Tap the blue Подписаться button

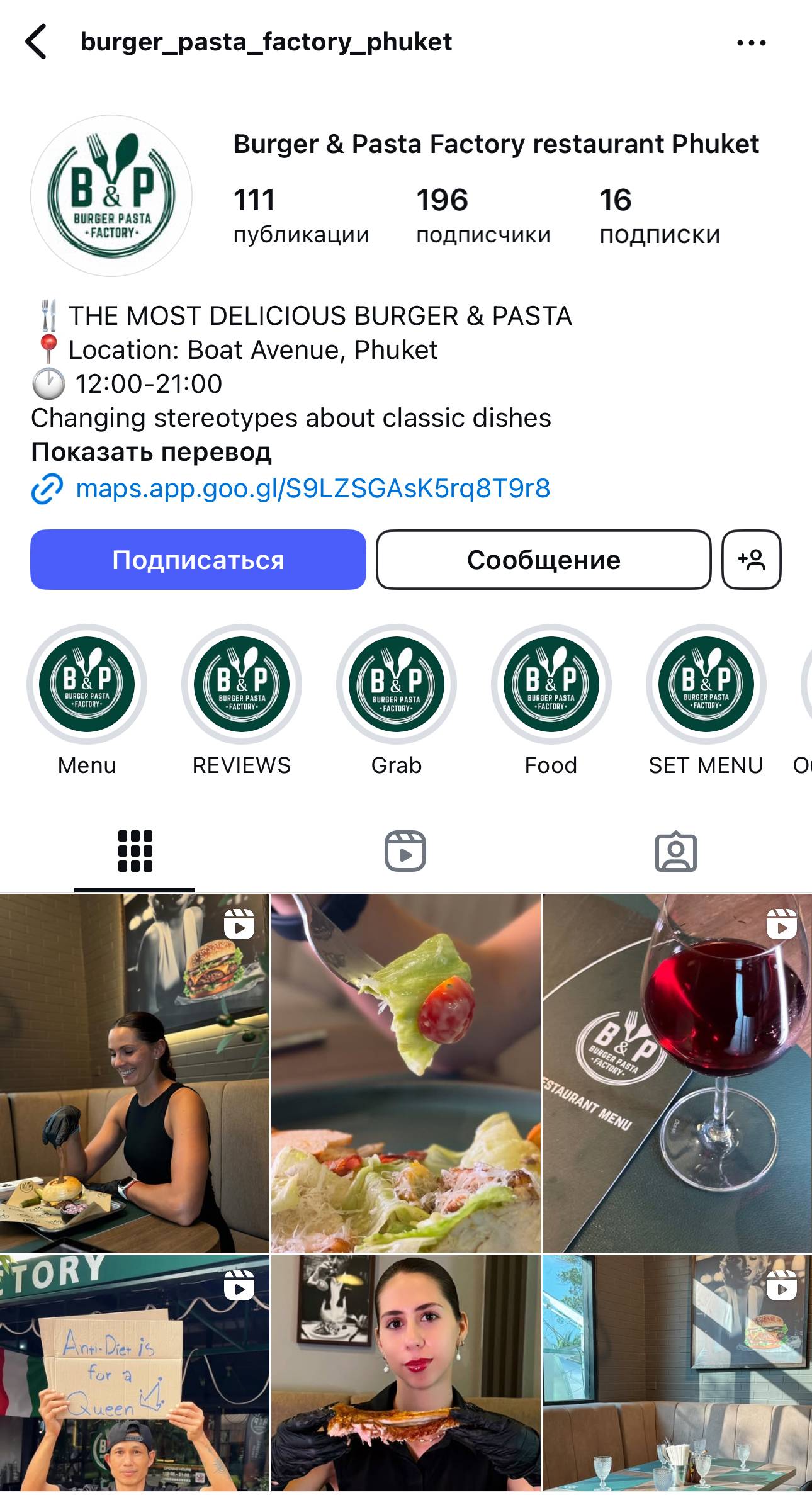[198, 560]
